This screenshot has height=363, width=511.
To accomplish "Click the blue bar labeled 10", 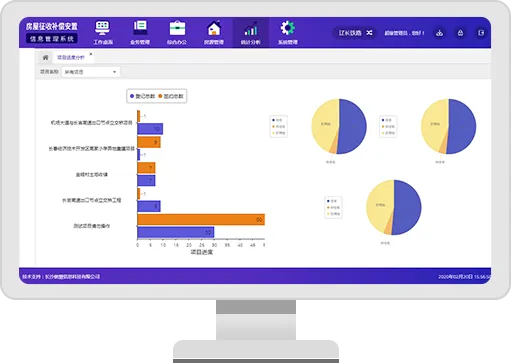I will pos(150,129).
